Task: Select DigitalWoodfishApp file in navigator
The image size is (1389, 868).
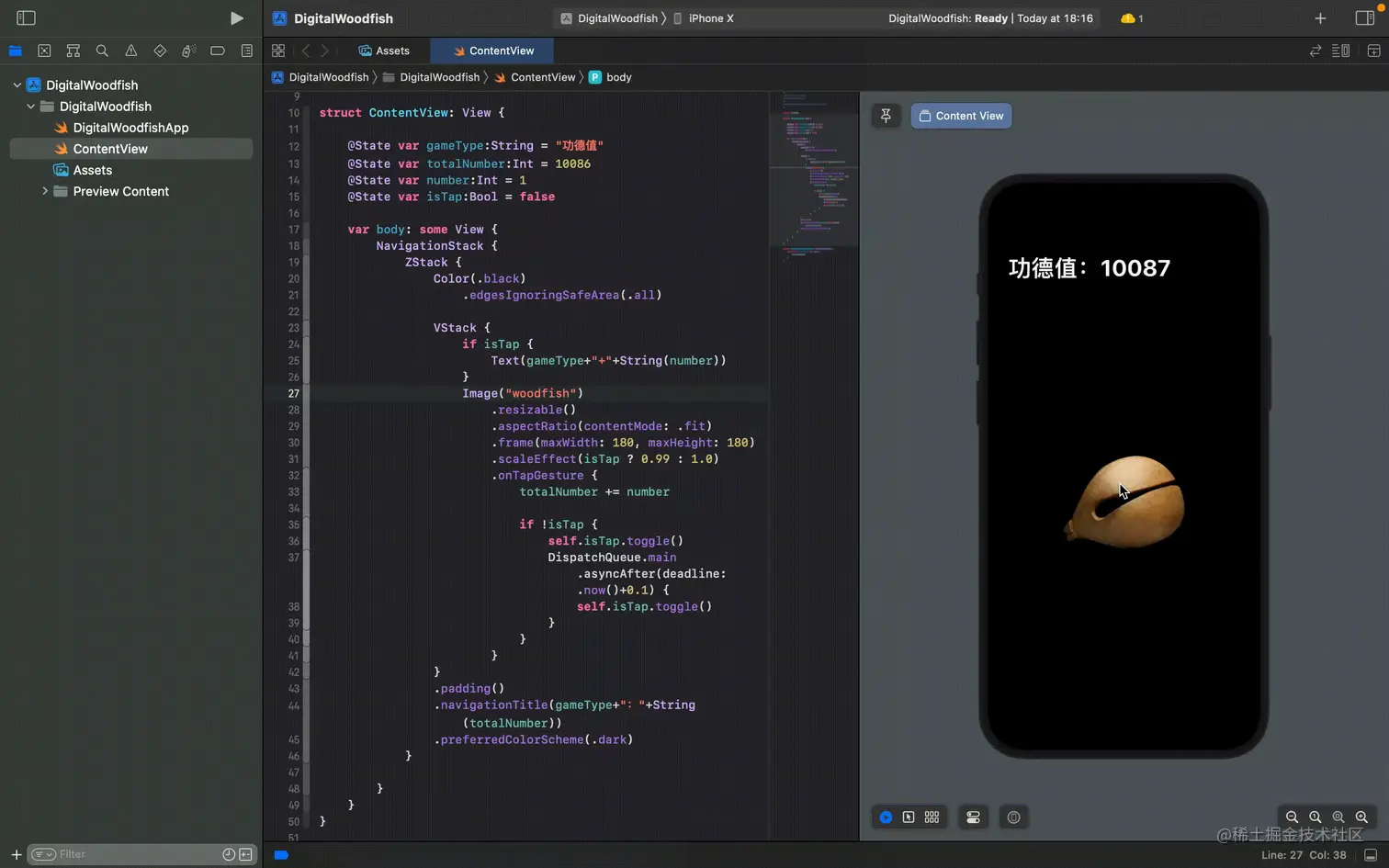Action: [x=130, y=128]
